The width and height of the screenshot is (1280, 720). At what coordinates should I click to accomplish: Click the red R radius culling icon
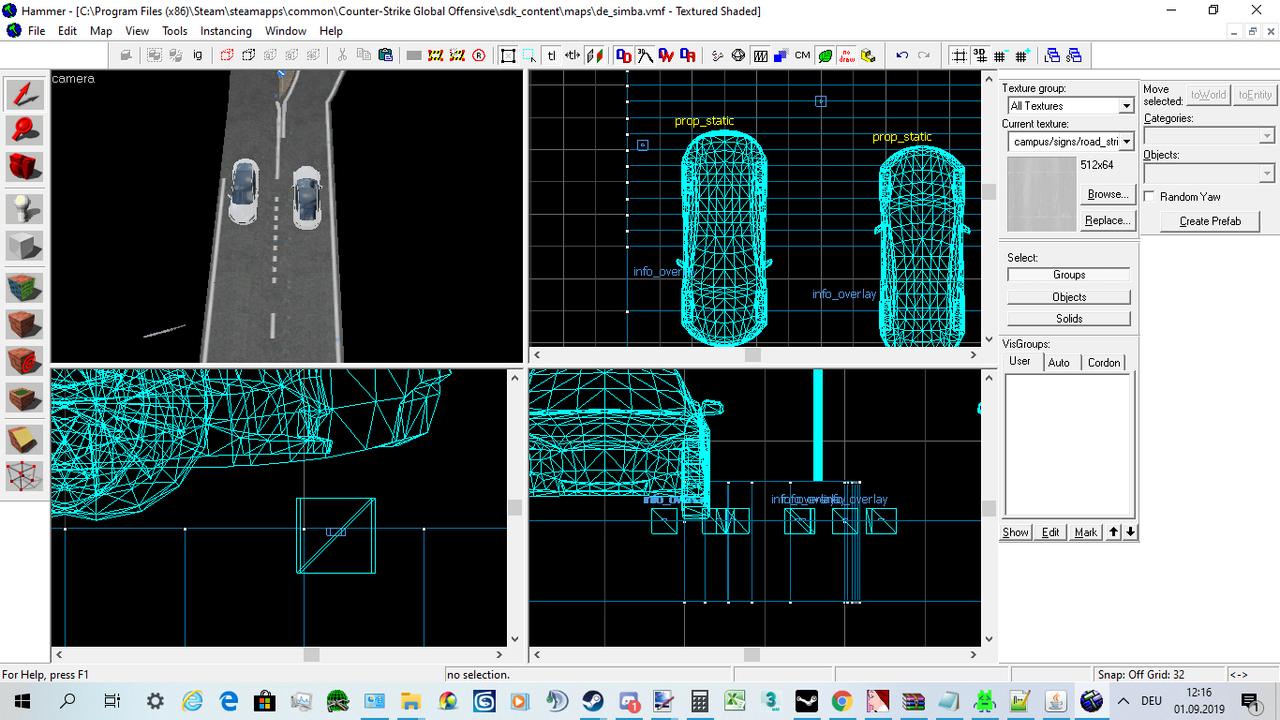tap(479, 56)
